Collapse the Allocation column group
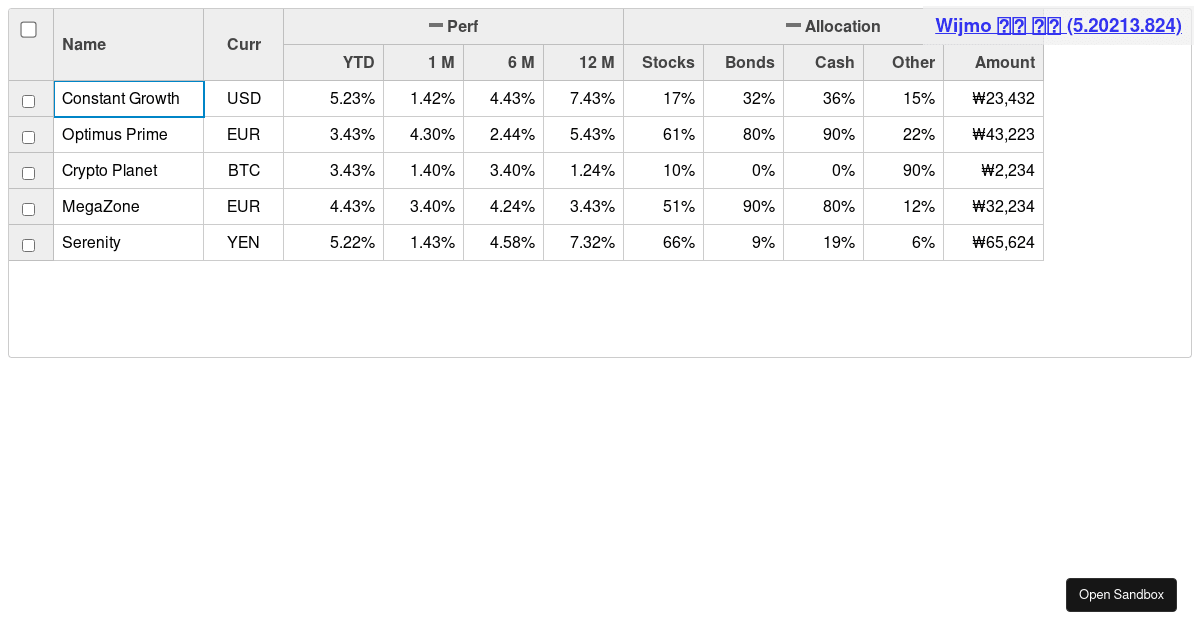Image resolution: width=1200 pixels, height=630 pixels. click(793, 26)
